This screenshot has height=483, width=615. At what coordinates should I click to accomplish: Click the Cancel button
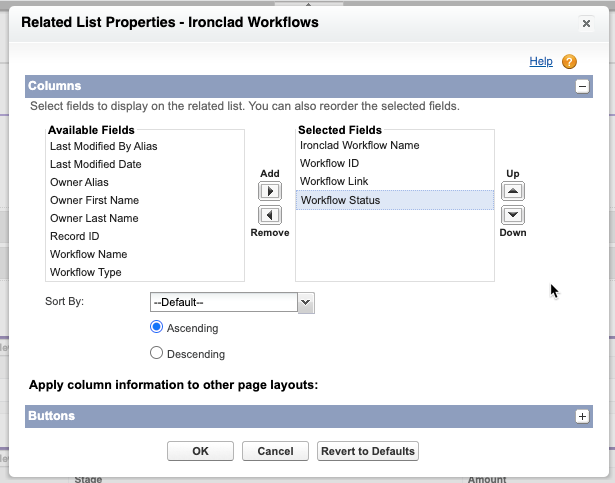click(x=275, y=451)
